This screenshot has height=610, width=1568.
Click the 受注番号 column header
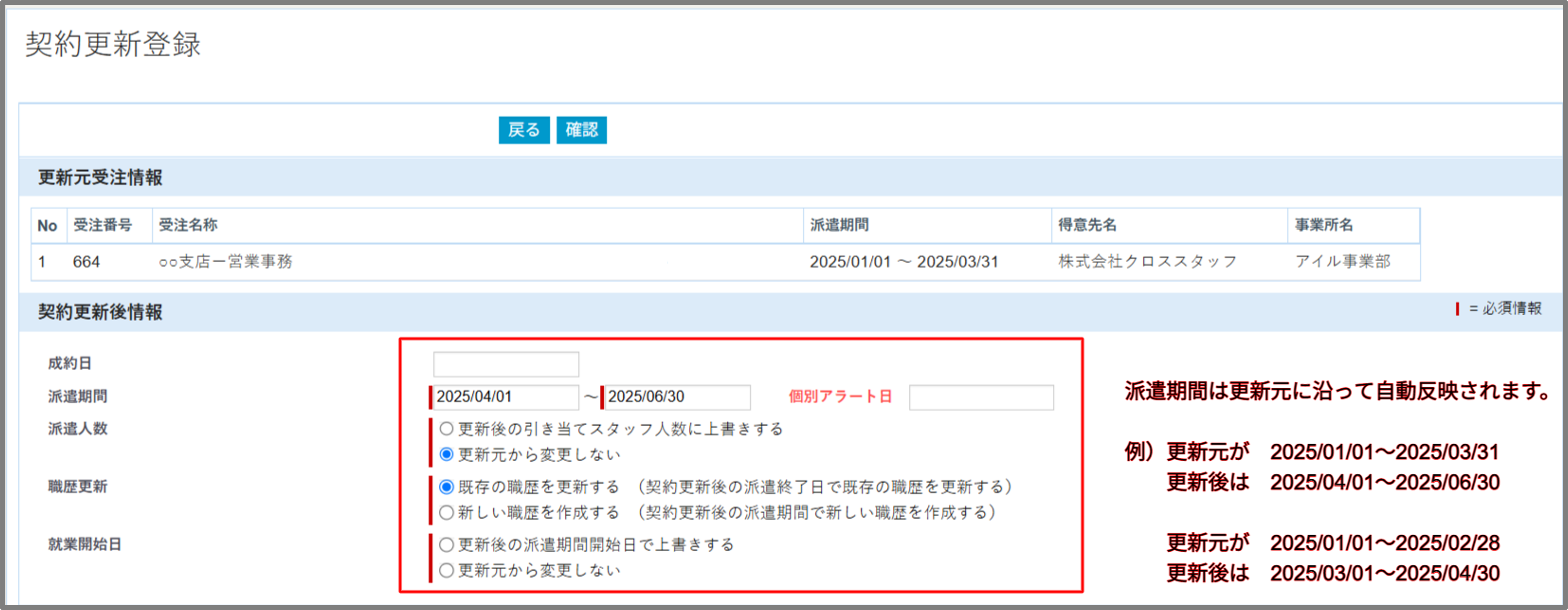(x=102, y=225)
